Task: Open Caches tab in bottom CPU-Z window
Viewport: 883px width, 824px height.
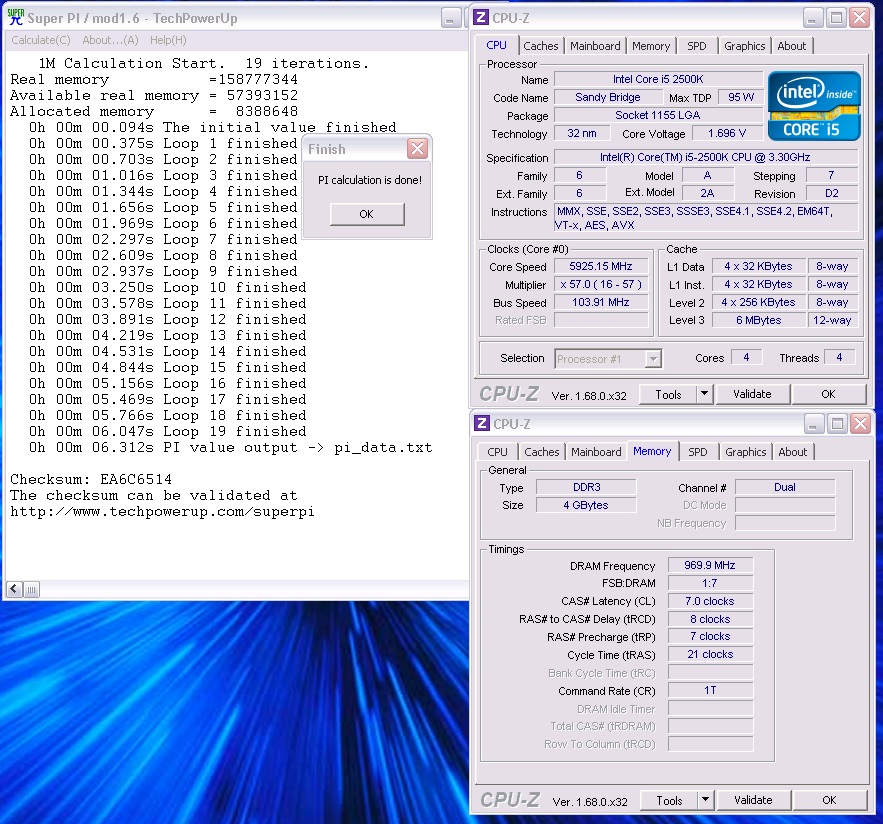Action: tap(542, 452)
